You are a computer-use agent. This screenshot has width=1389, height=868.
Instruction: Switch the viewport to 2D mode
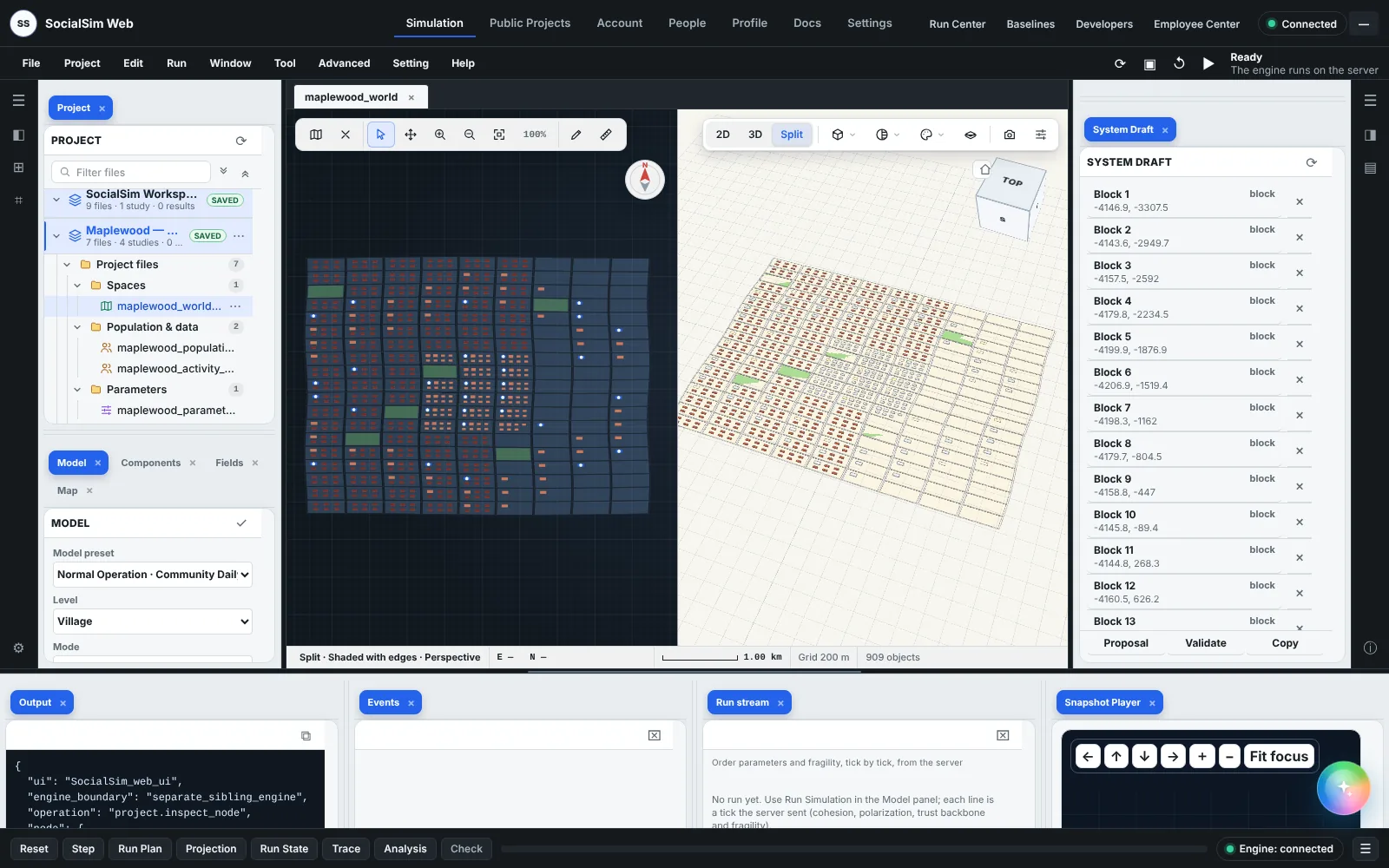(x=722, y=135)
